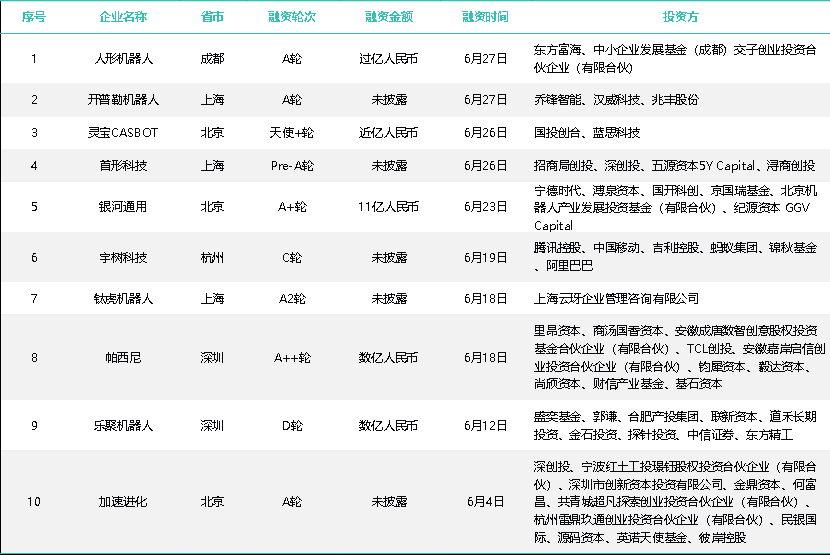Screen dimensions: 830x555
Task: Click the amount 11亿人民币
Action: (389, 207)
